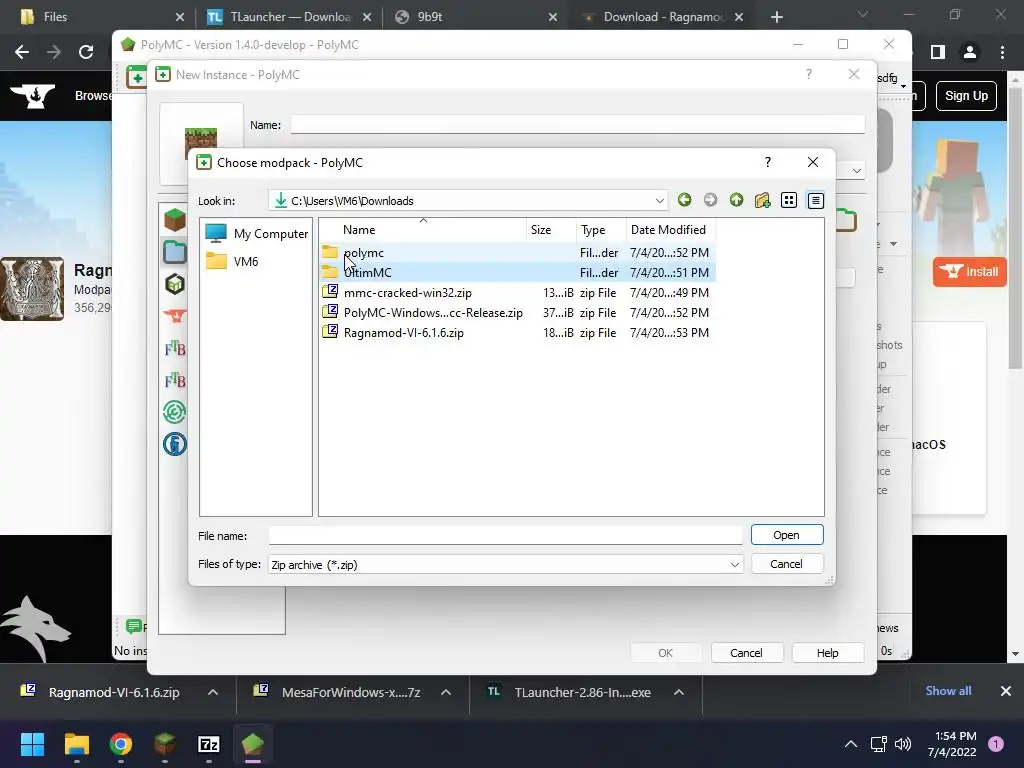Expand options for Ragnamod-VI-6.1.6.zip download
Viewport: 1024px width, 768px height.
coord(213,692)
